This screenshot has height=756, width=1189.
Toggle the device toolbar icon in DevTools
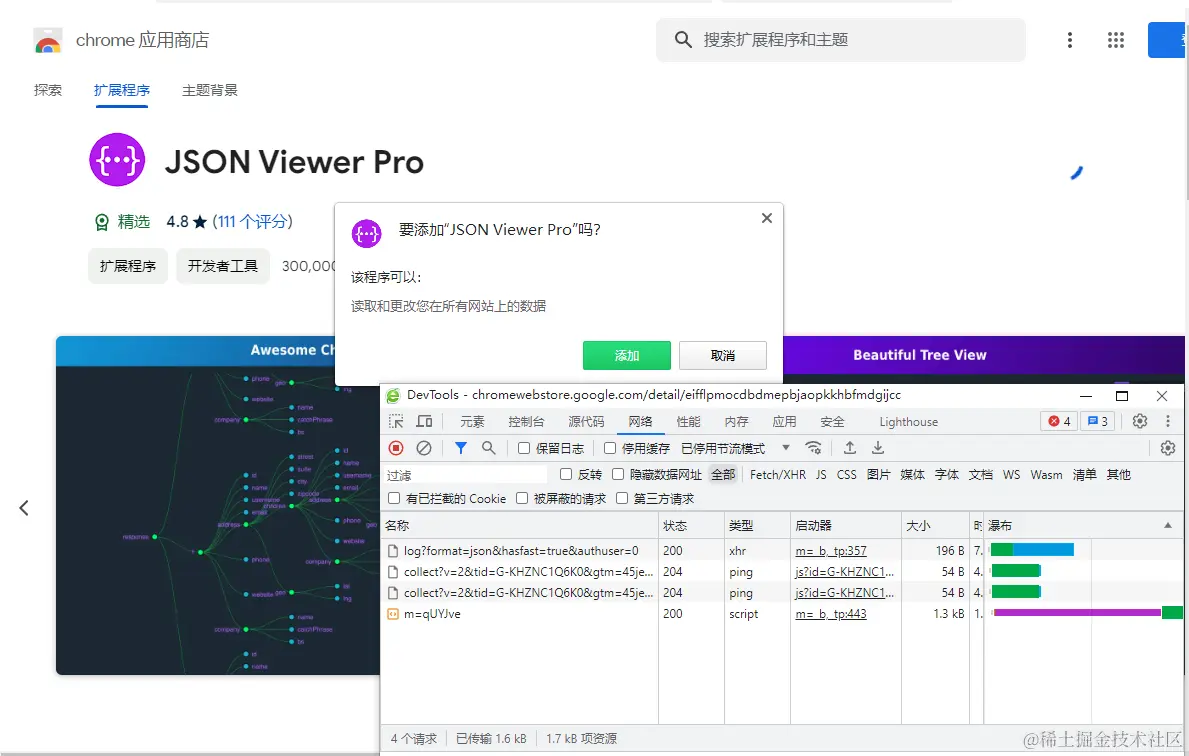[425, 422]
